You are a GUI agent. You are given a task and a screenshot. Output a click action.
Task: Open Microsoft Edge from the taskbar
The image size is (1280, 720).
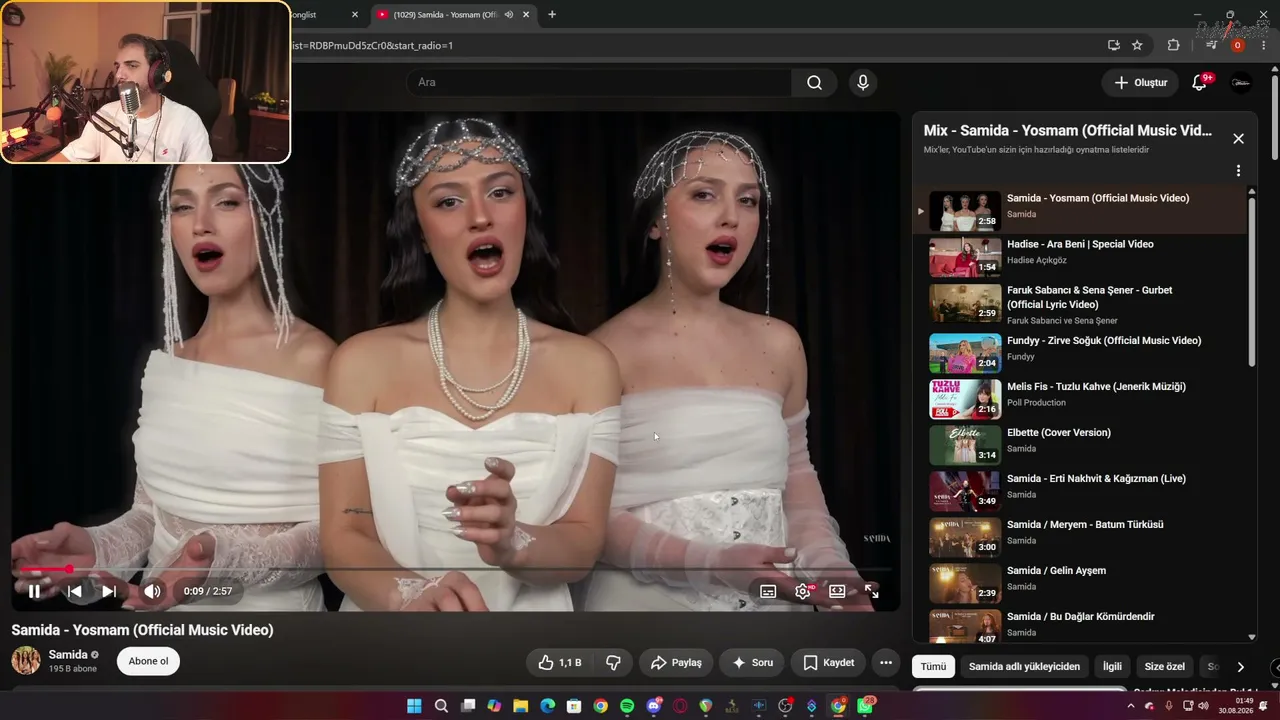click(x=547, y=706)
